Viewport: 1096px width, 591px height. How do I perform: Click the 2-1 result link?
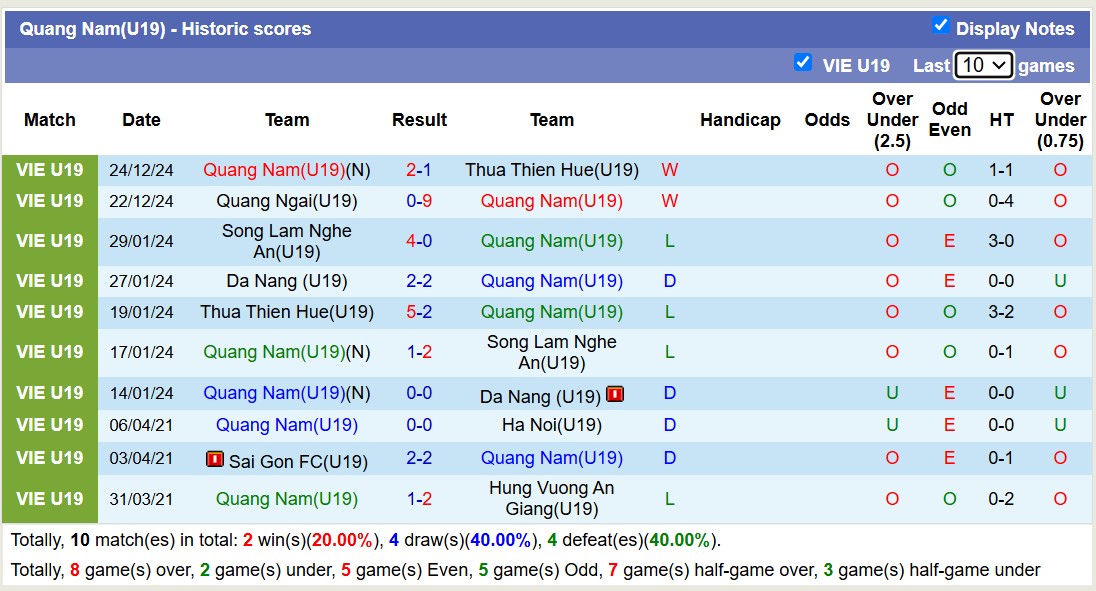(419, 169)
